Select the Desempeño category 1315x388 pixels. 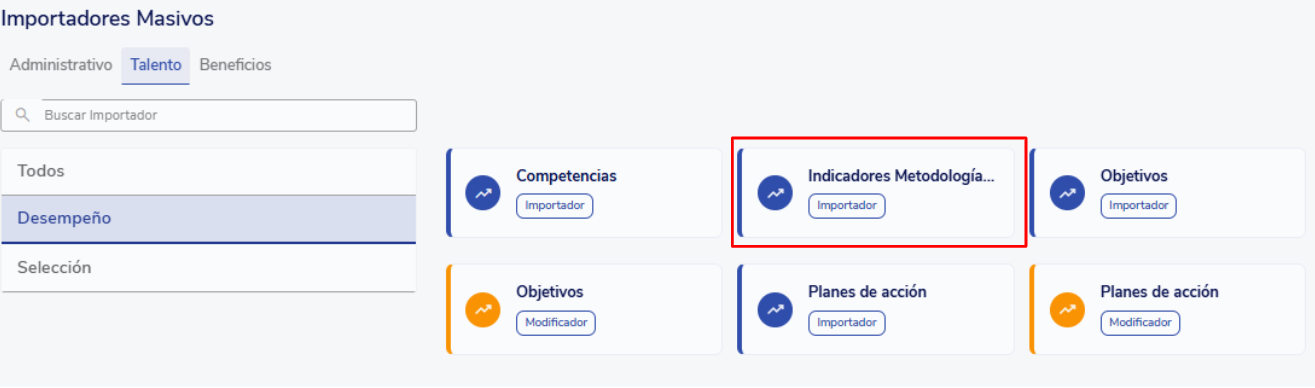(x=209, y=219)
